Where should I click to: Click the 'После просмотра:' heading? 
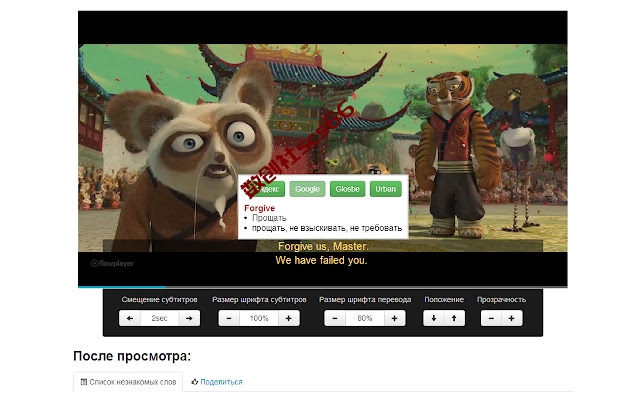point(132,356)
